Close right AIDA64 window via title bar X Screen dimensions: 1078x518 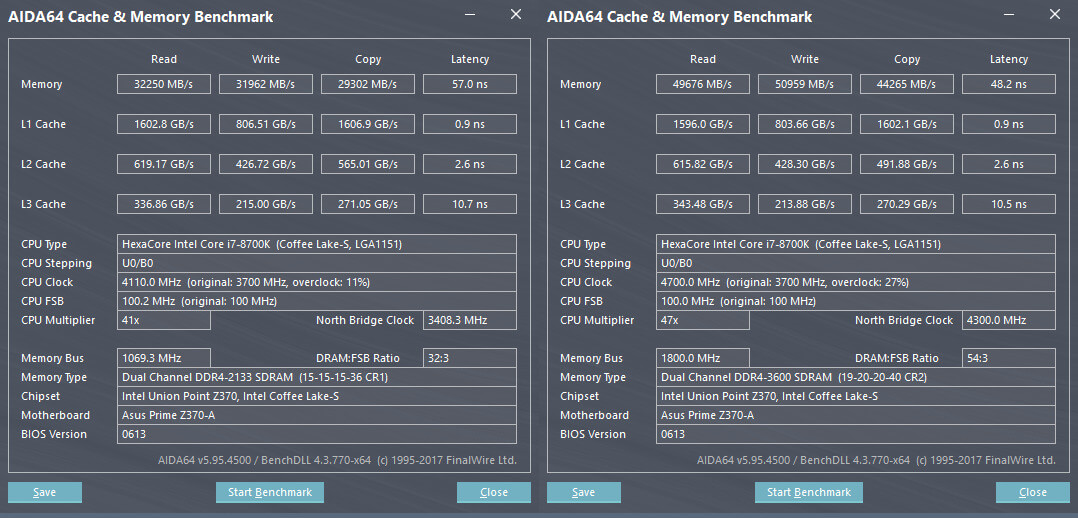pyautogui.click(x=1055, y=15)
